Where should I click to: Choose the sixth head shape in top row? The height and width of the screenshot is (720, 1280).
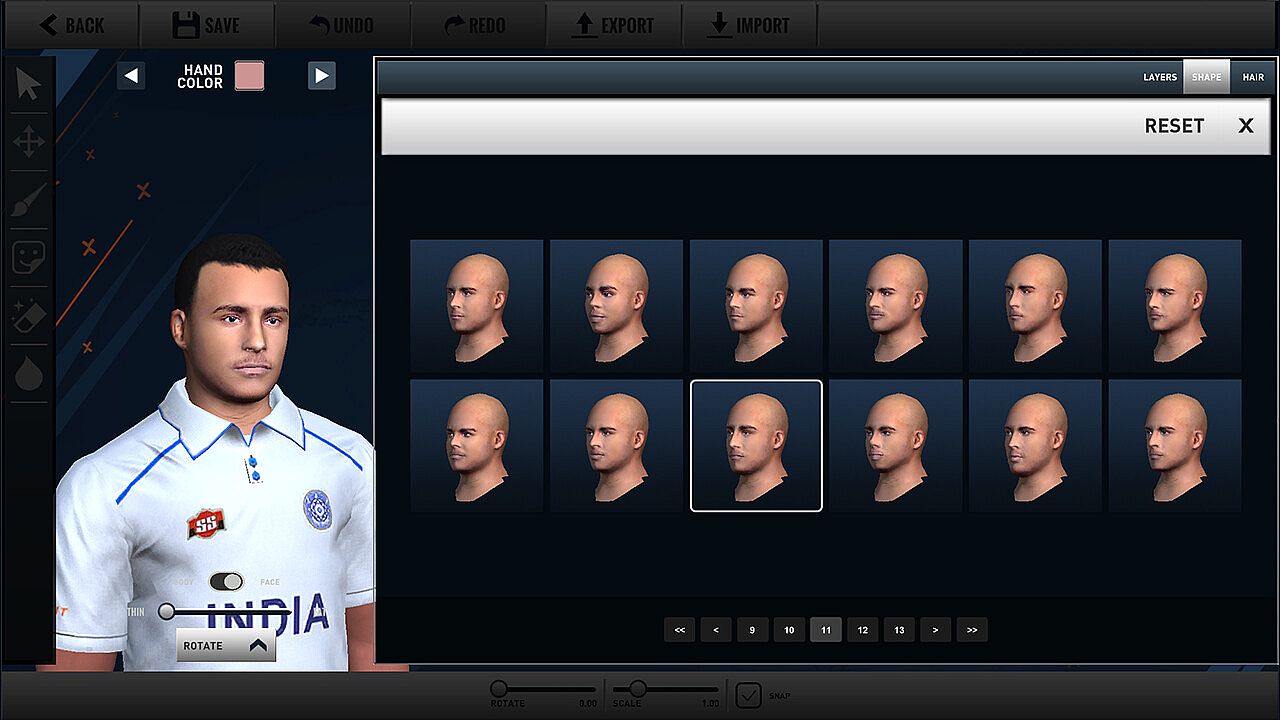tap(1175, 306)
